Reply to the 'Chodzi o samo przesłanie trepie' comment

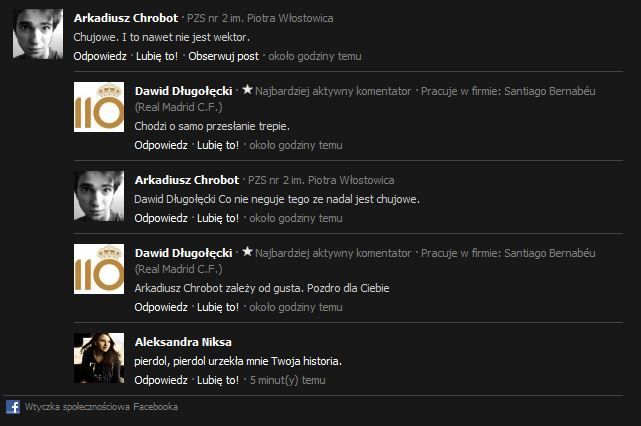161,145
